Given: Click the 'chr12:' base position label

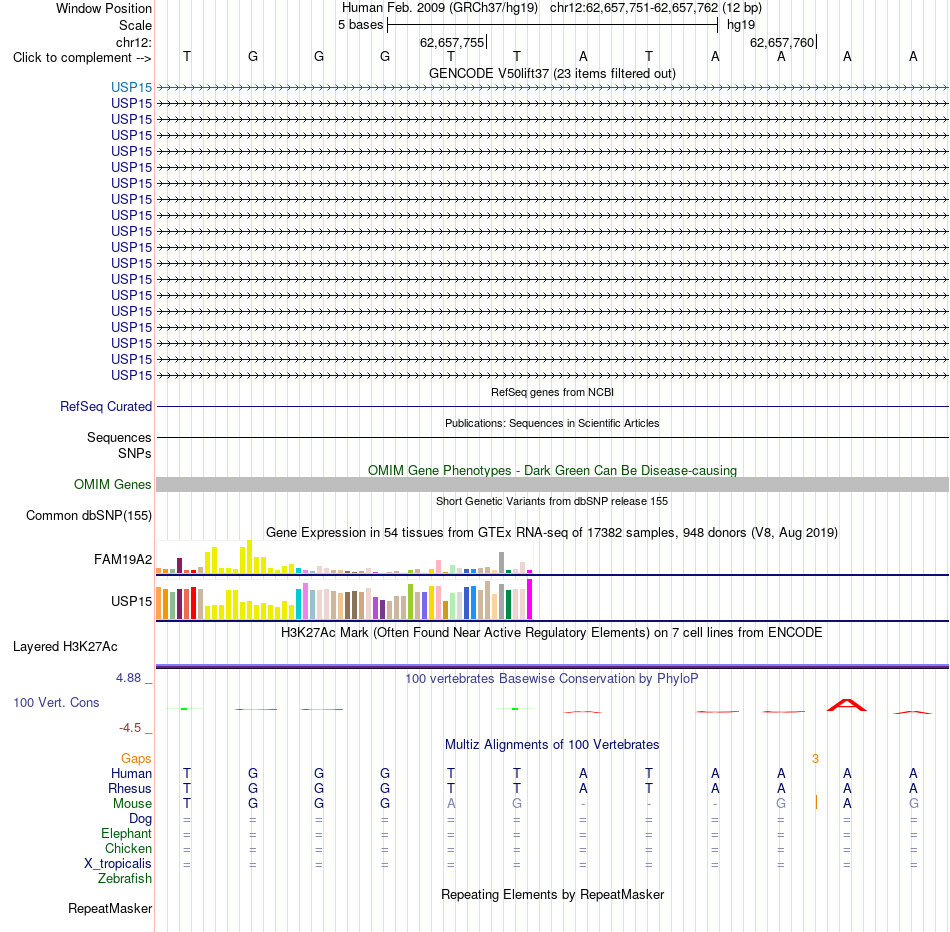Looking at the screenshot, I should [x=133, y=42].
